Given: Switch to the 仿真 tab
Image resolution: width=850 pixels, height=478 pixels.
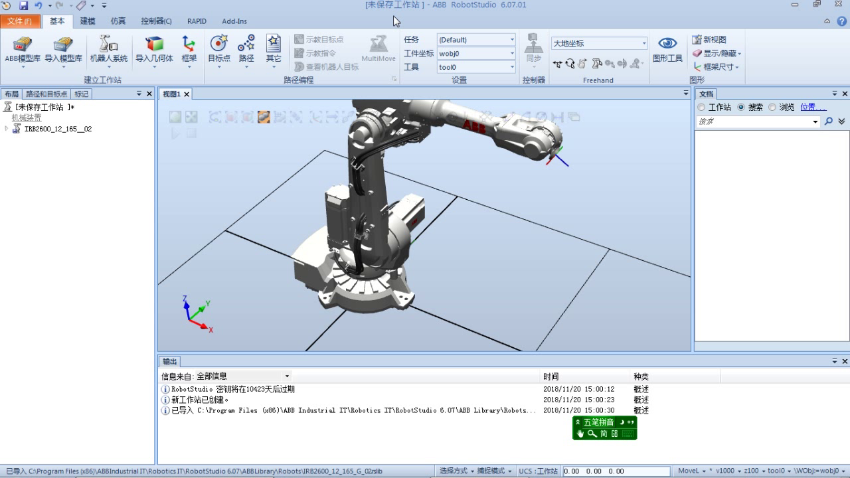Looking at the screenshot, I should (118, 21).
